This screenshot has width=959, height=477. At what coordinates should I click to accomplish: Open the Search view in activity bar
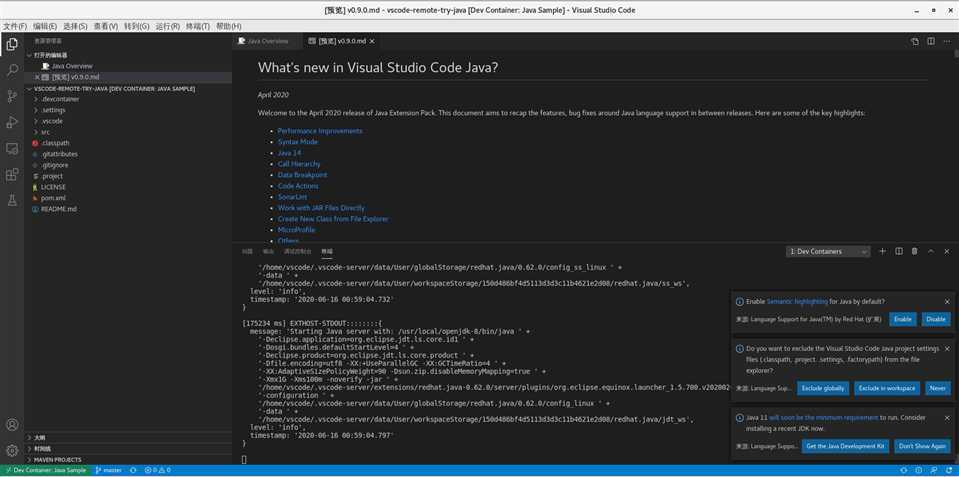[x=12, y=70]
